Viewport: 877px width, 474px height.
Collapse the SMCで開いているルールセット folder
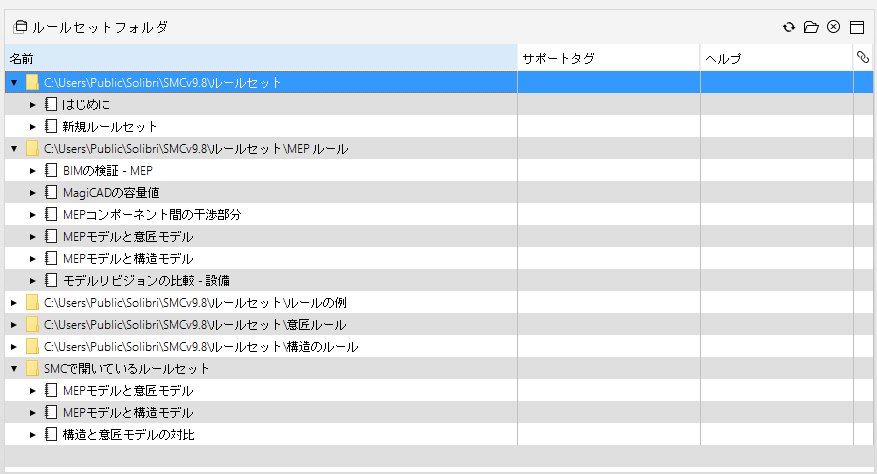14,369
